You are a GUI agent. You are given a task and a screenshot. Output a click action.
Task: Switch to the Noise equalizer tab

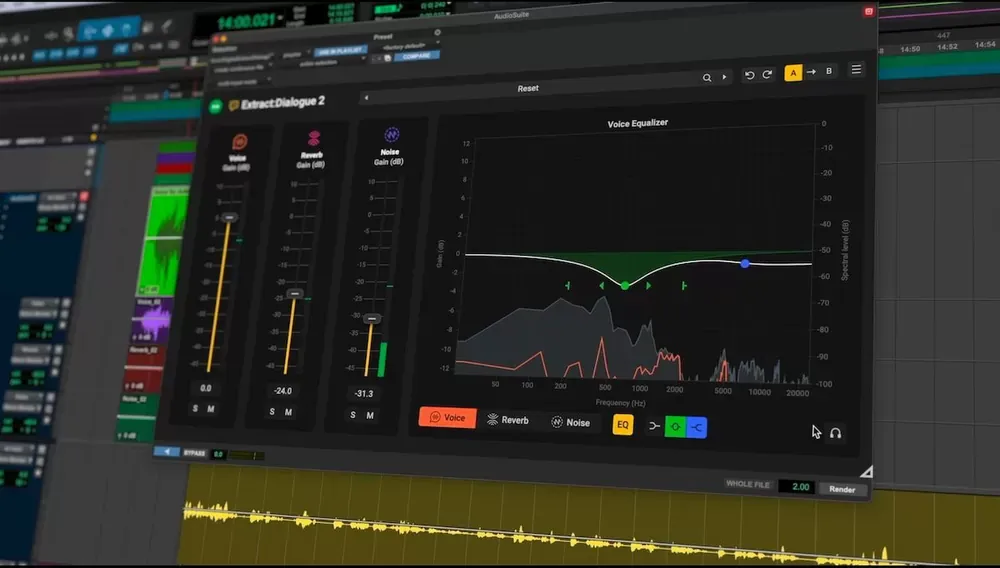pyautogui.click(x=571, y=422)
